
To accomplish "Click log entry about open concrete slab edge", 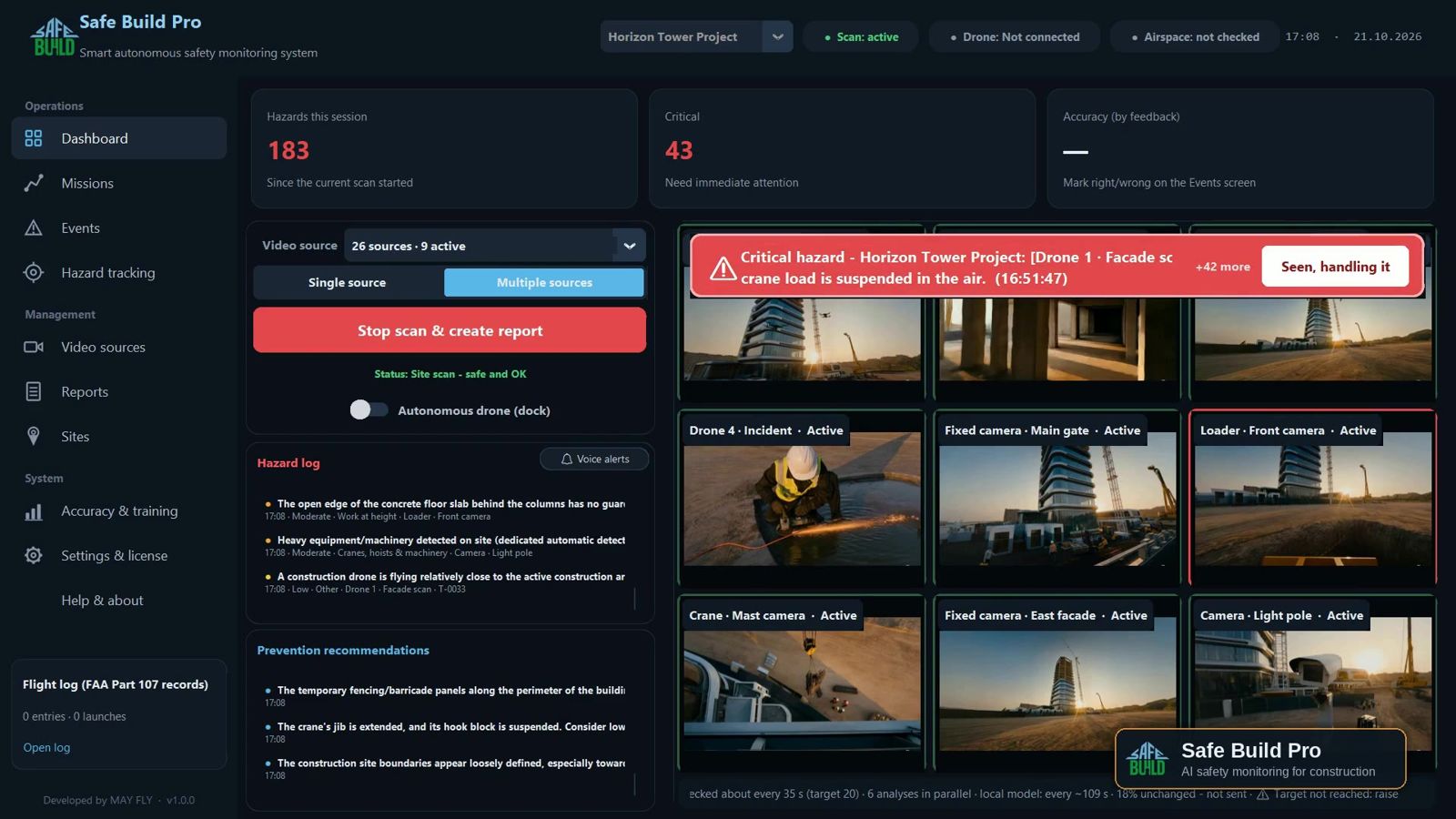I will 445,510.
